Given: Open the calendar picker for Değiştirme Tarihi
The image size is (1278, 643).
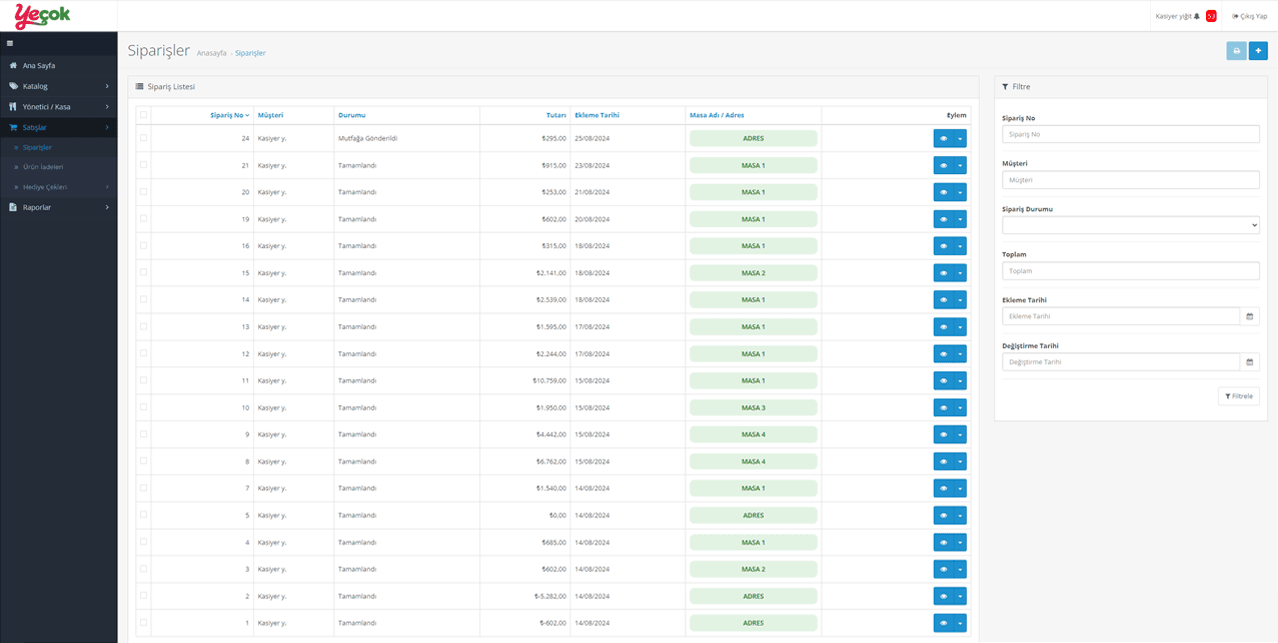Looking at the screenshot, I should pos(1249,362).
